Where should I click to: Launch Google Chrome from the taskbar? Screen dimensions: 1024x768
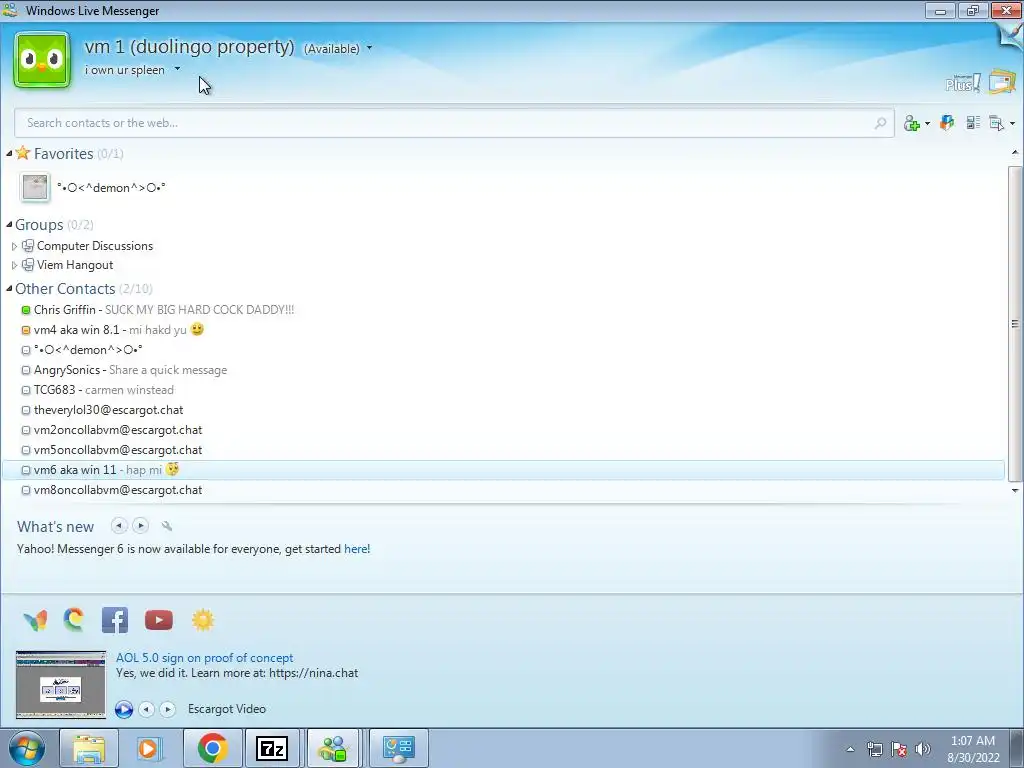(212, 748)
